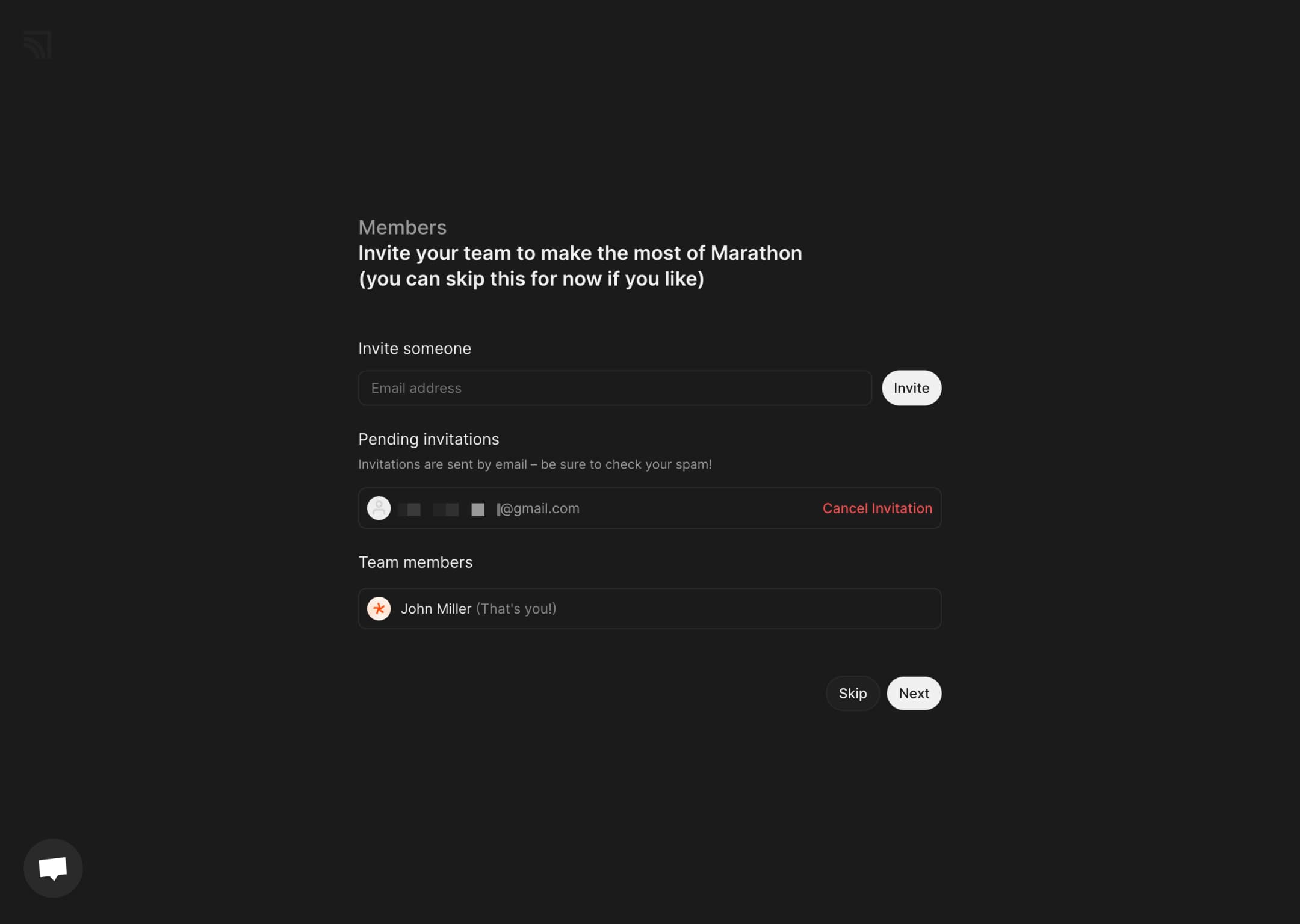The height and width of the screenshot is (924, 1300).
Task: Toggle the pending invitation entry row
Action: [650, 508]
